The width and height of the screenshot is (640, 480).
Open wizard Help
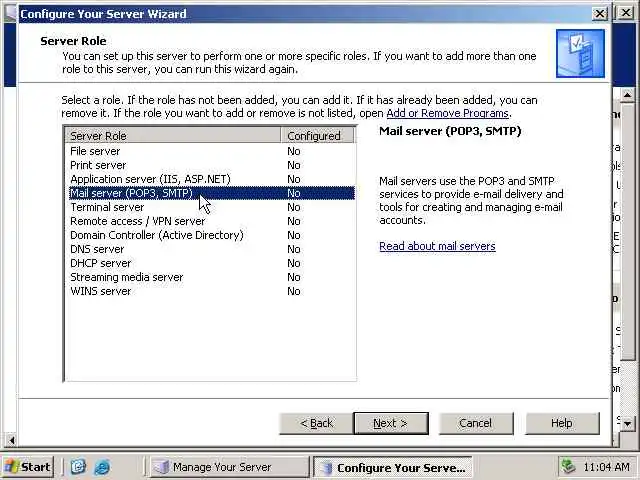(562, 423)
